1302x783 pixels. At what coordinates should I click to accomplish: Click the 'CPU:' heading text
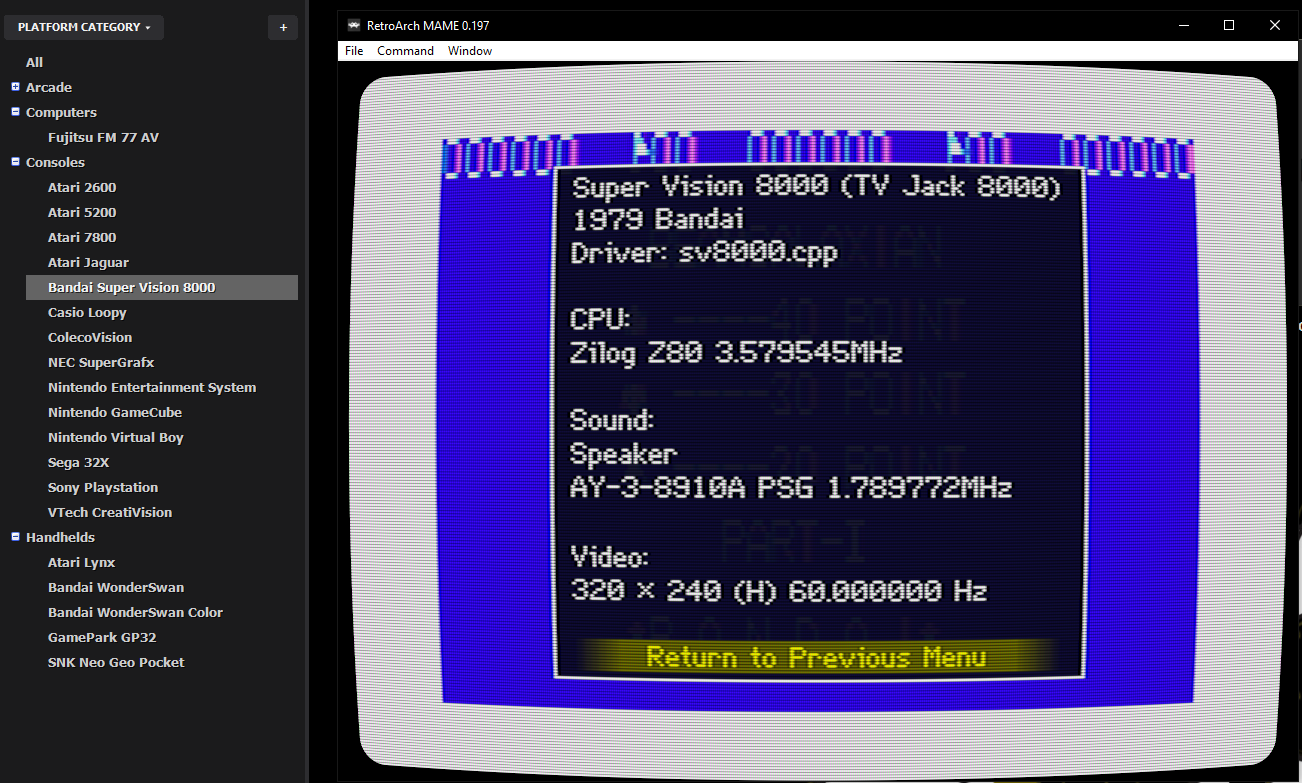(x=601, y=320)
